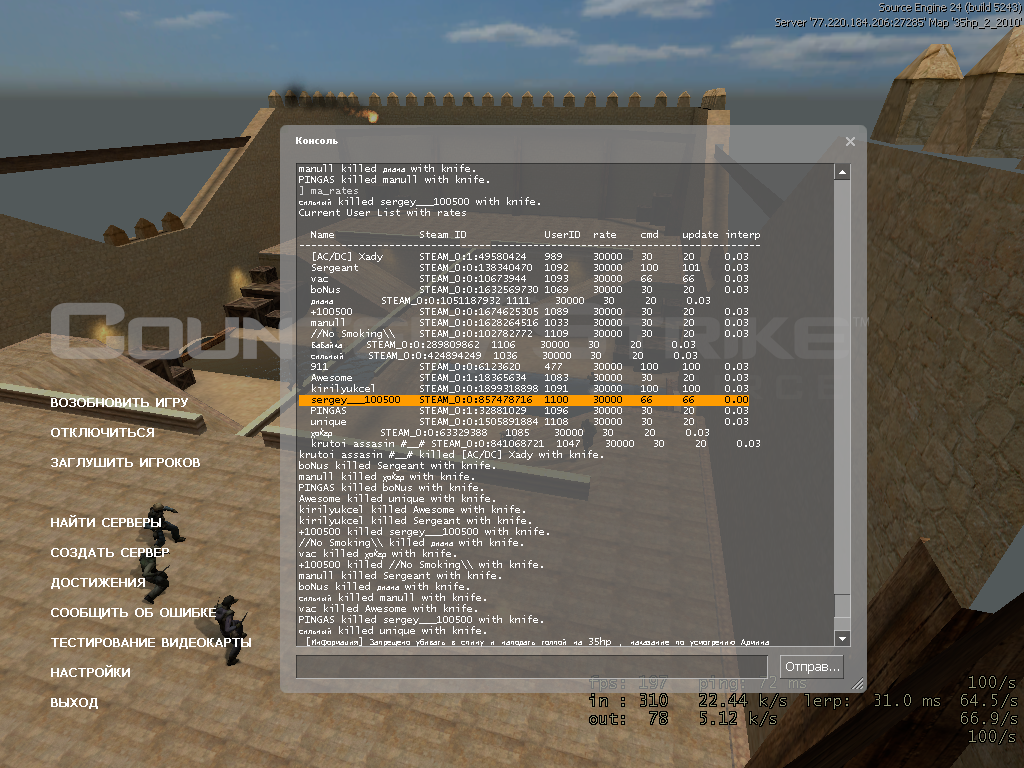1024x768 pixels.
Task: Open ДОСТИЖЕНИЯ from the menu
Action: coord(98,583)
